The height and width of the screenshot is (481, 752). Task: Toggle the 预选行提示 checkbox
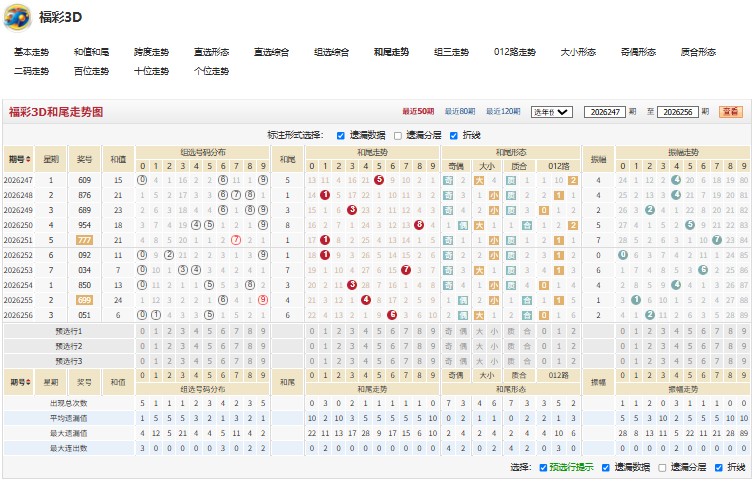(543, 468)
